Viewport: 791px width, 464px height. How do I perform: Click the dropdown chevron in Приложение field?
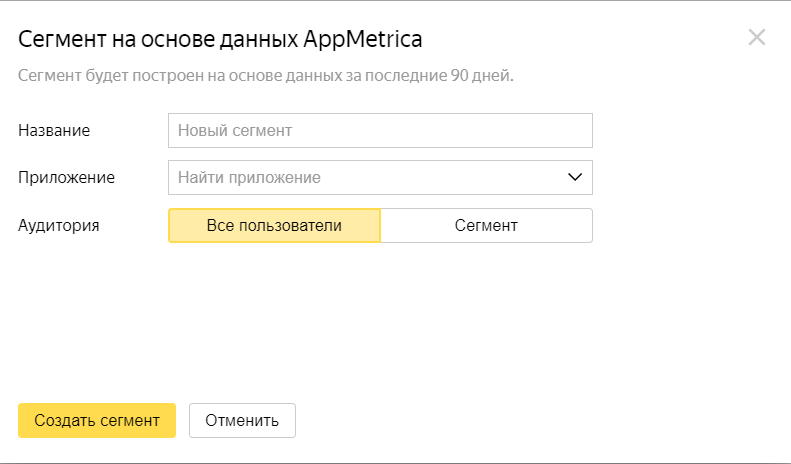(575, 178)
